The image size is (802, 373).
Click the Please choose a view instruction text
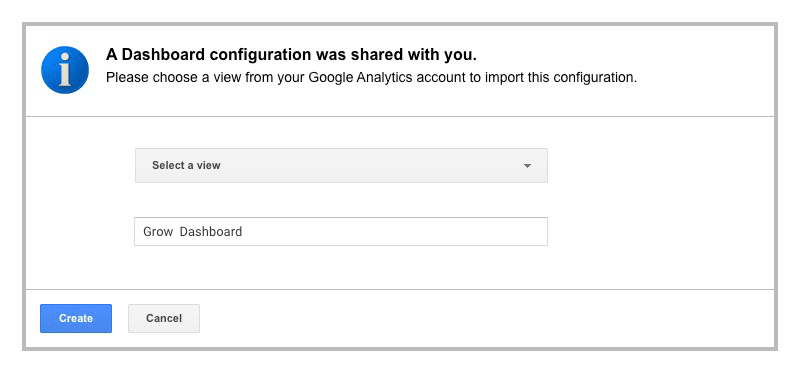[x=371, y=78]
